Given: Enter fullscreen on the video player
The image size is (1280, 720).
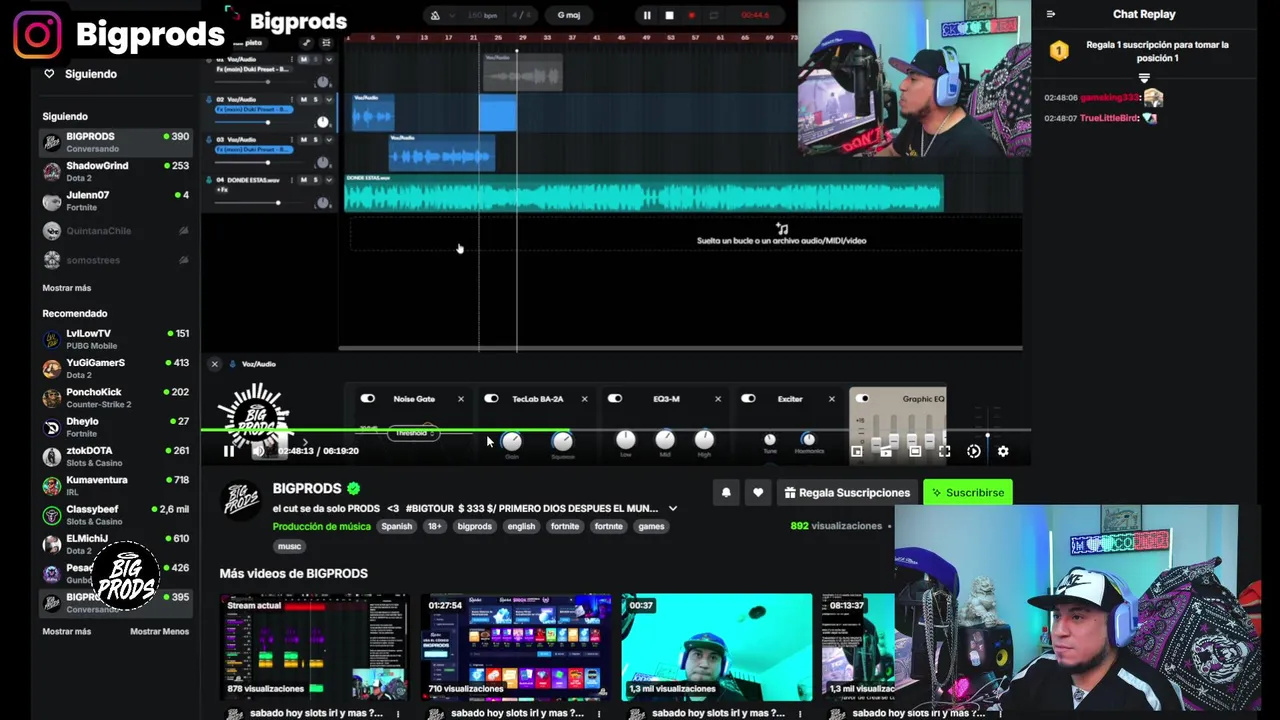Looking at the screenshot, I should [x=944, y=451].
